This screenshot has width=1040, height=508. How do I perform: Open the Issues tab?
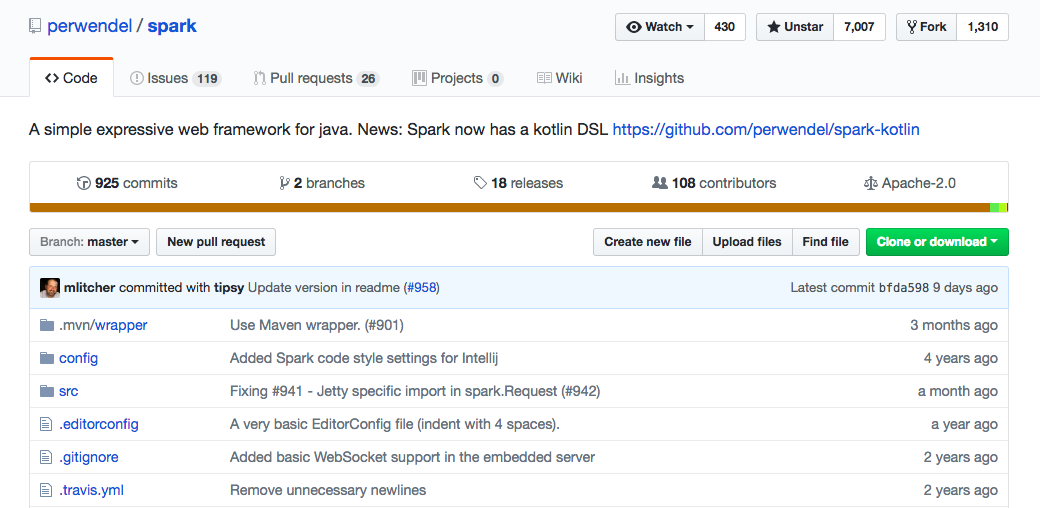pyautogui.click(x=175, y=78)
